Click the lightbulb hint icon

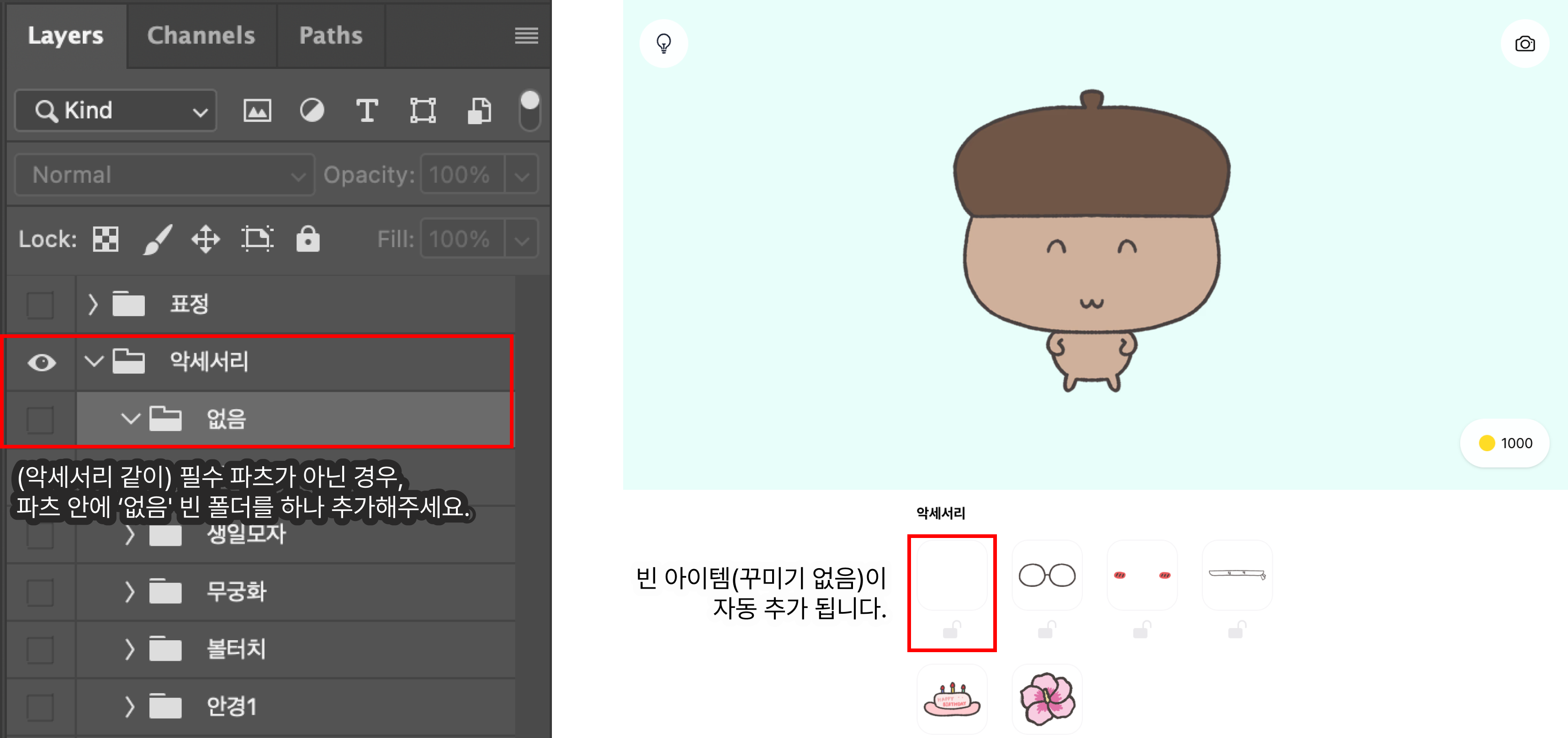point(663,44)
